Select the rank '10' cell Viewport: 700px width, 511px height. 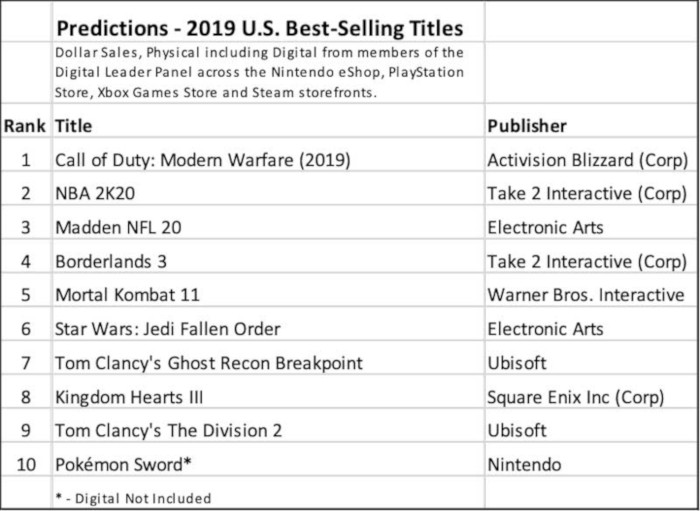(25, 465)
